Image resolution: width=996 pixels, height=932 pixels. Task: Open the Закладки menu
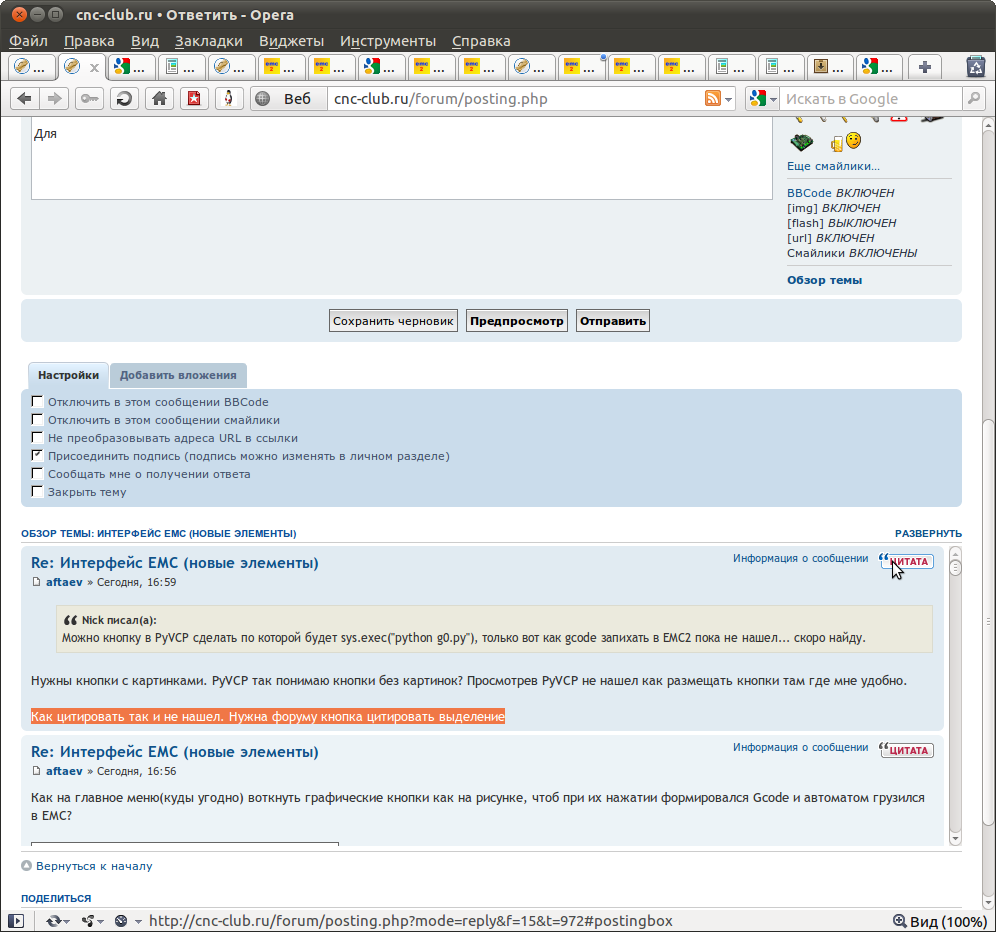pos(208,41)
